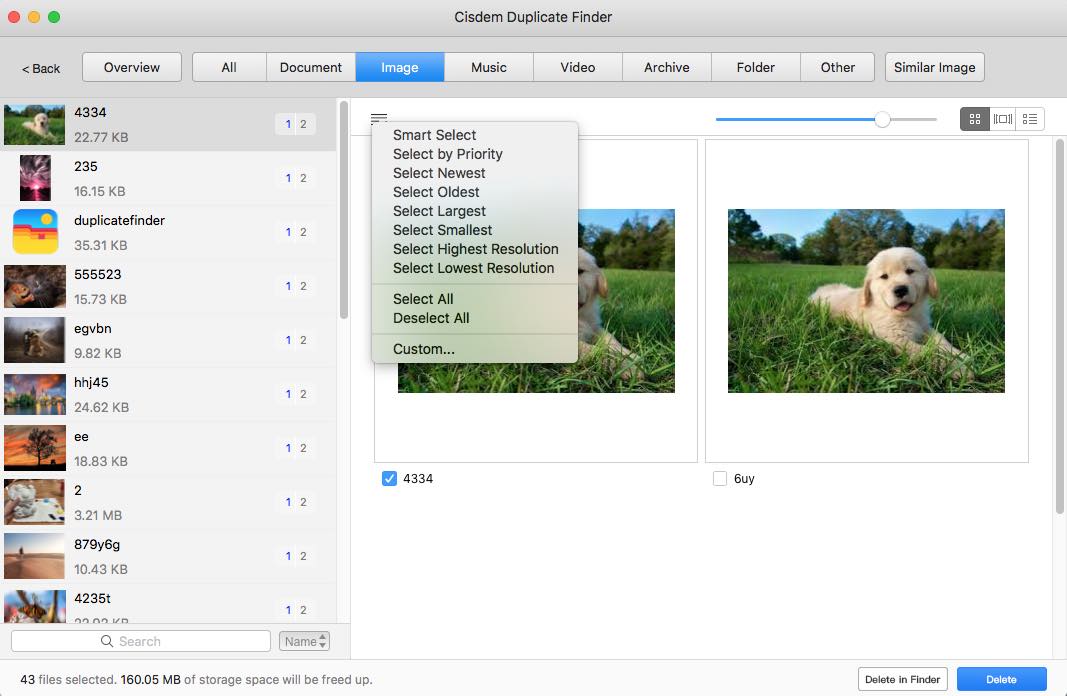Choose Select by Priority
Screen dimensions: 1067x696
[x=448, y=154]
